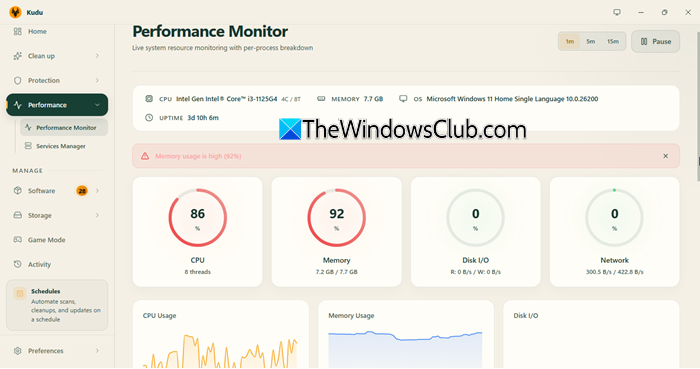Click the 'Memory usage is high (92%)' message

tap(198, 156)
